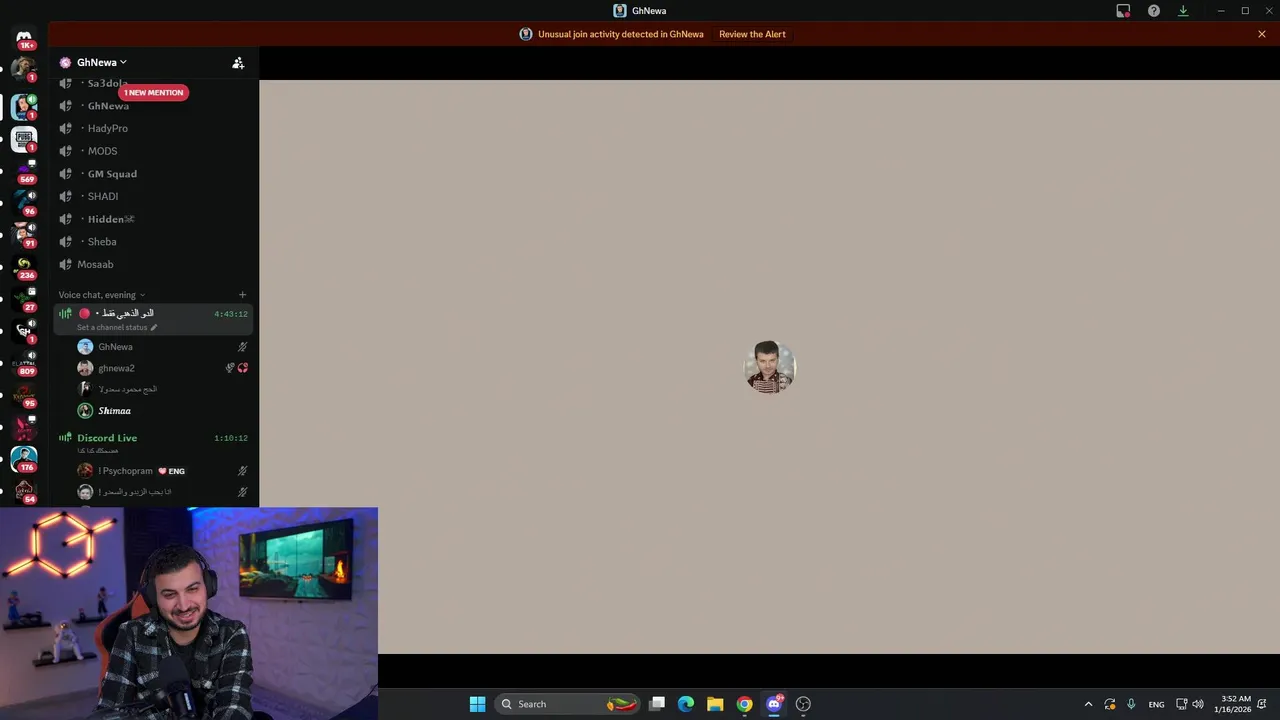This screenshot has height=720, width=1280.
Task: Click the muted mic icon on GhNewa row
Action: point(242,347)
